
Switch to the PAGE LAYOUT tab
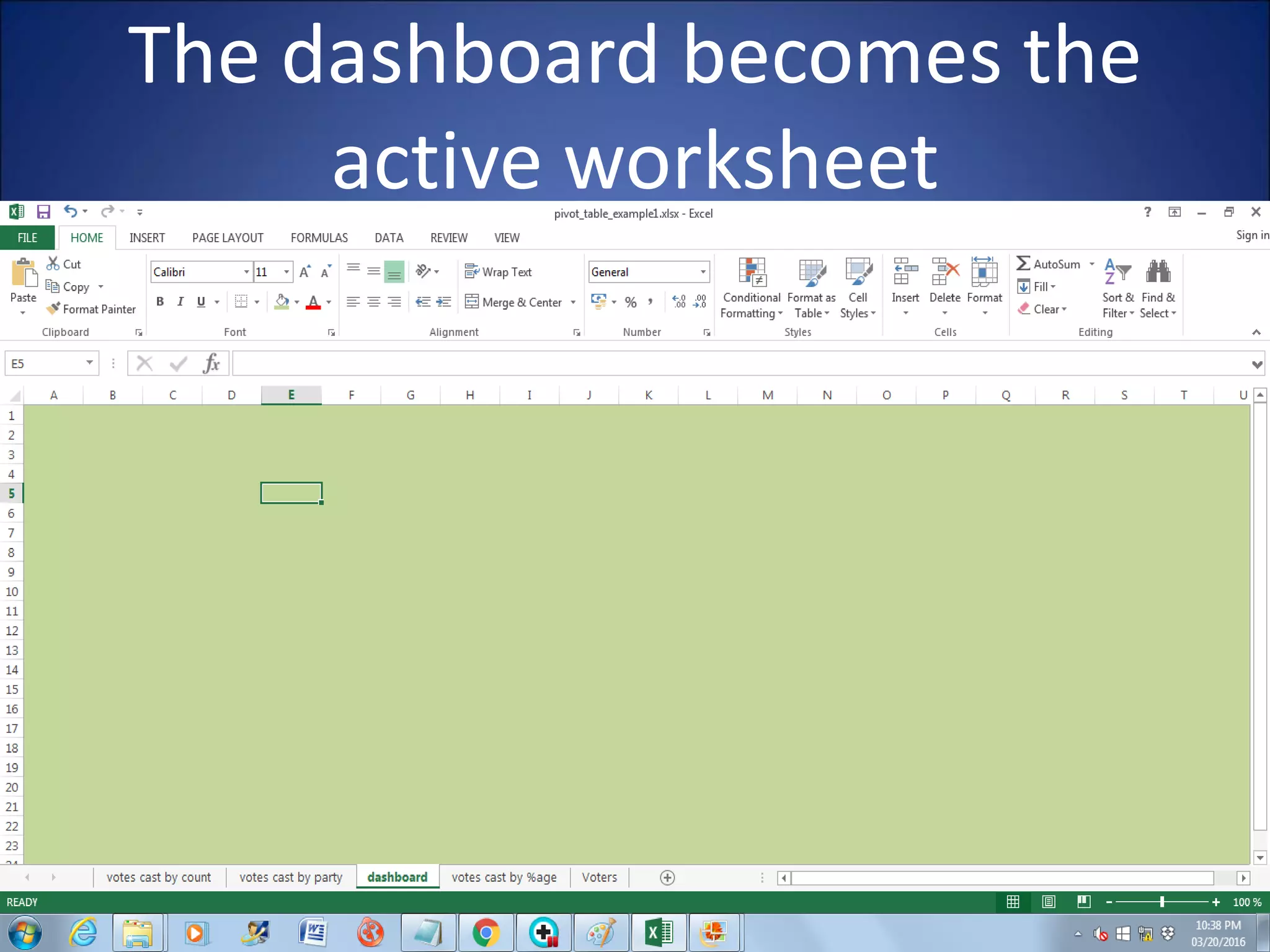click(x=228, y=238)
